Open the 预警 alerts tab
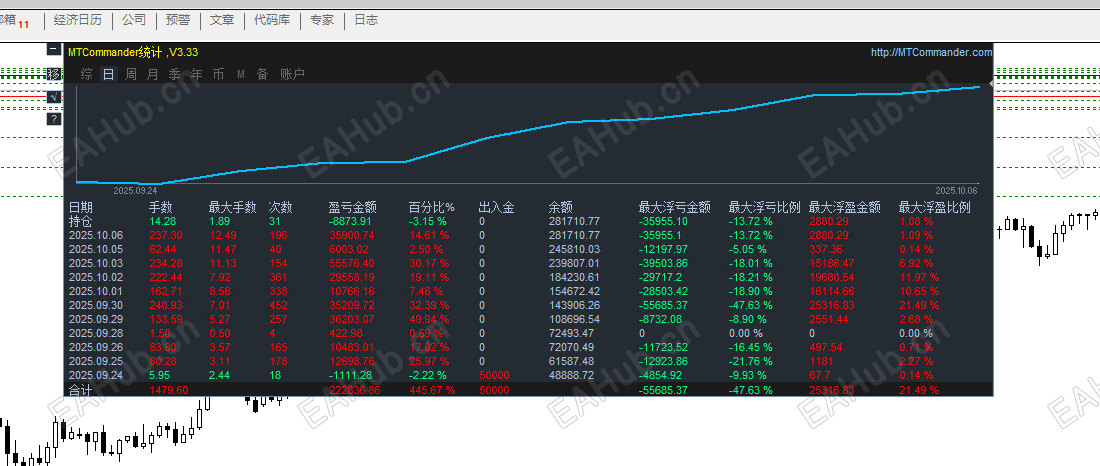The image size is (1100, 466). 177,20
